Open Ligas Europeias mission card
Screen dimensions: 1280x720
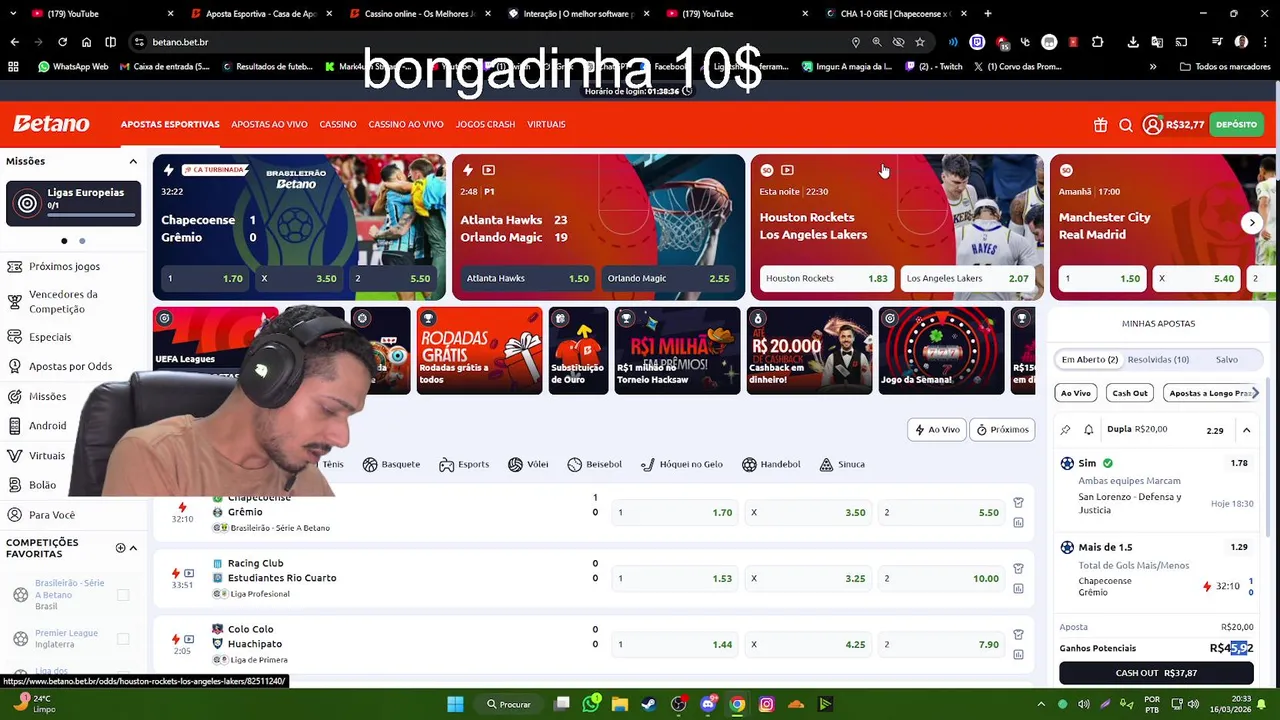73,203
